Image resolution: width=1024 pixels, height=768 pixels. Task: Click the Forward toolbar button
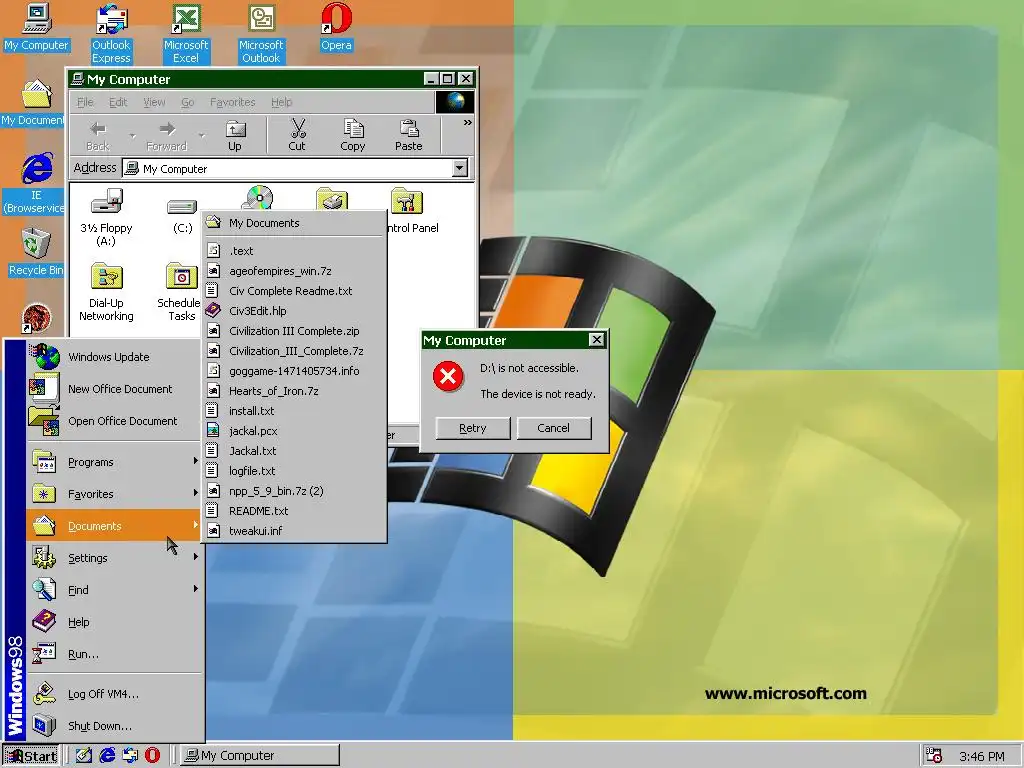pos(167,136)
